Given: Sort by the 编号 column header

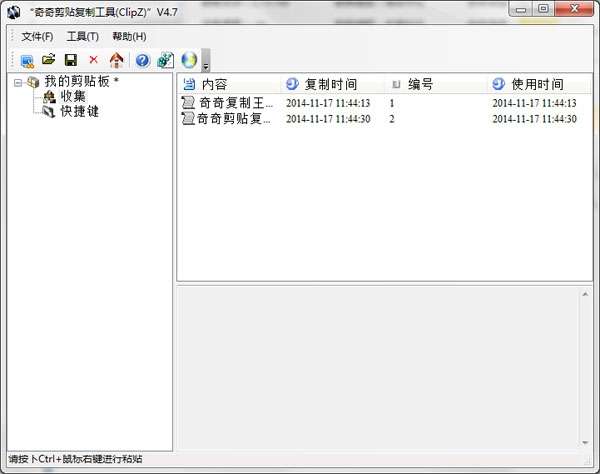Looking at the screenshot, I should (x=435, y=84).
